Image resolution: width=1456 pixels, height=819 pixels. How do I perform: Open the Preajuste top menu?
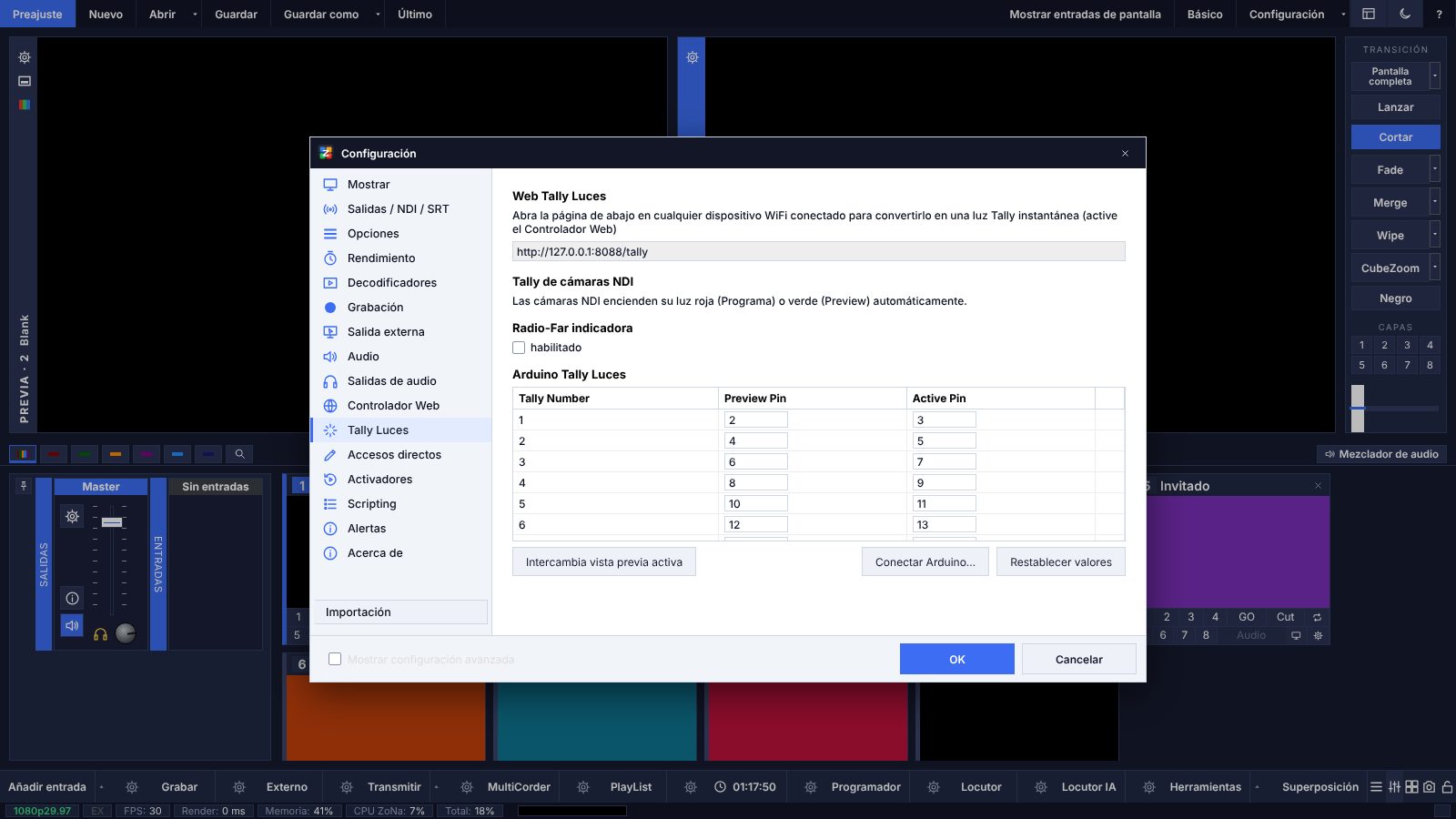pyautogui.click(x=37, y=14)
